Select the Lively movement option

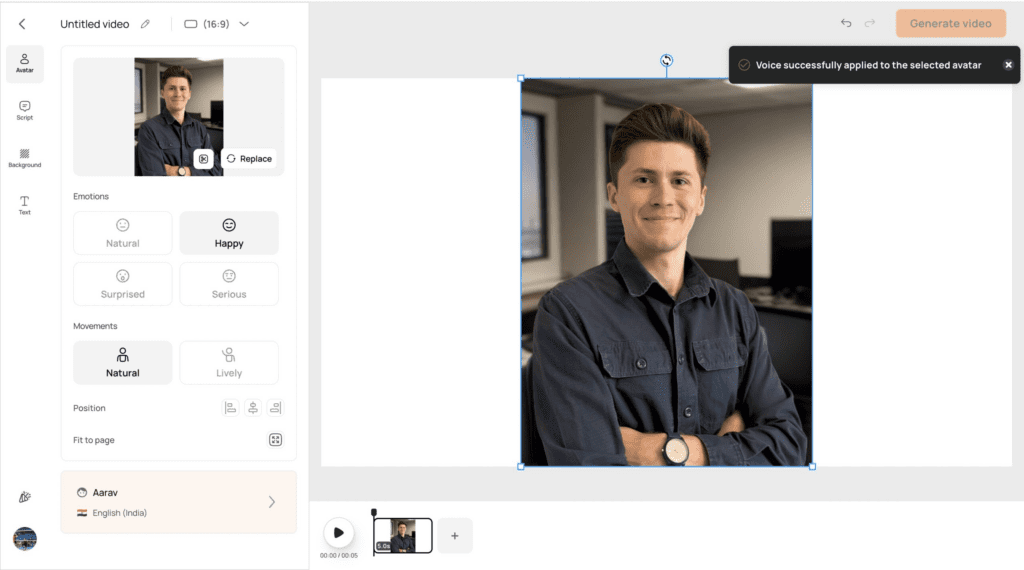pos(229,363)
